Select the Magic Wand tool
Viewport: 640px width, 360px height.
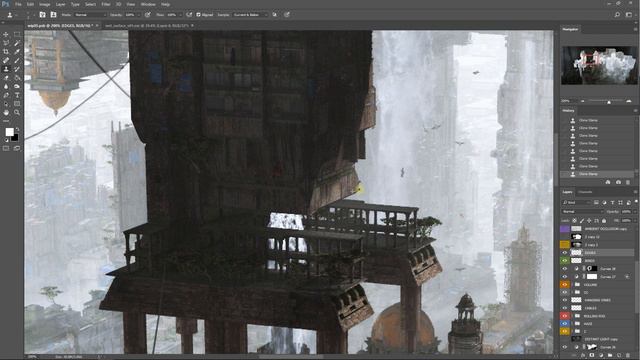[17, 43]
